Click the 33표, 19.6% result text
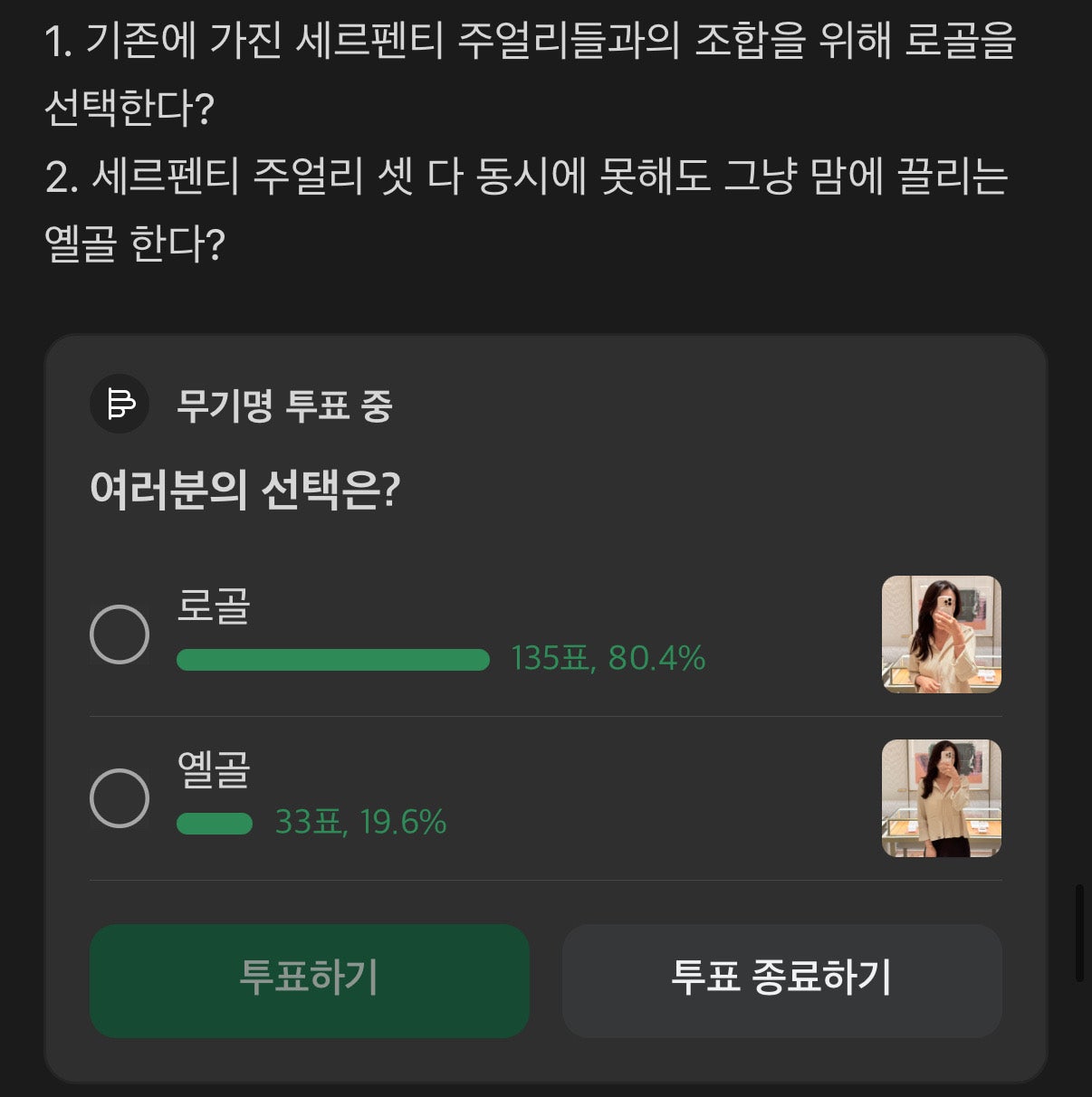Image resolution: width=1092 pixels, height=1097 pixels. point(360,822)
